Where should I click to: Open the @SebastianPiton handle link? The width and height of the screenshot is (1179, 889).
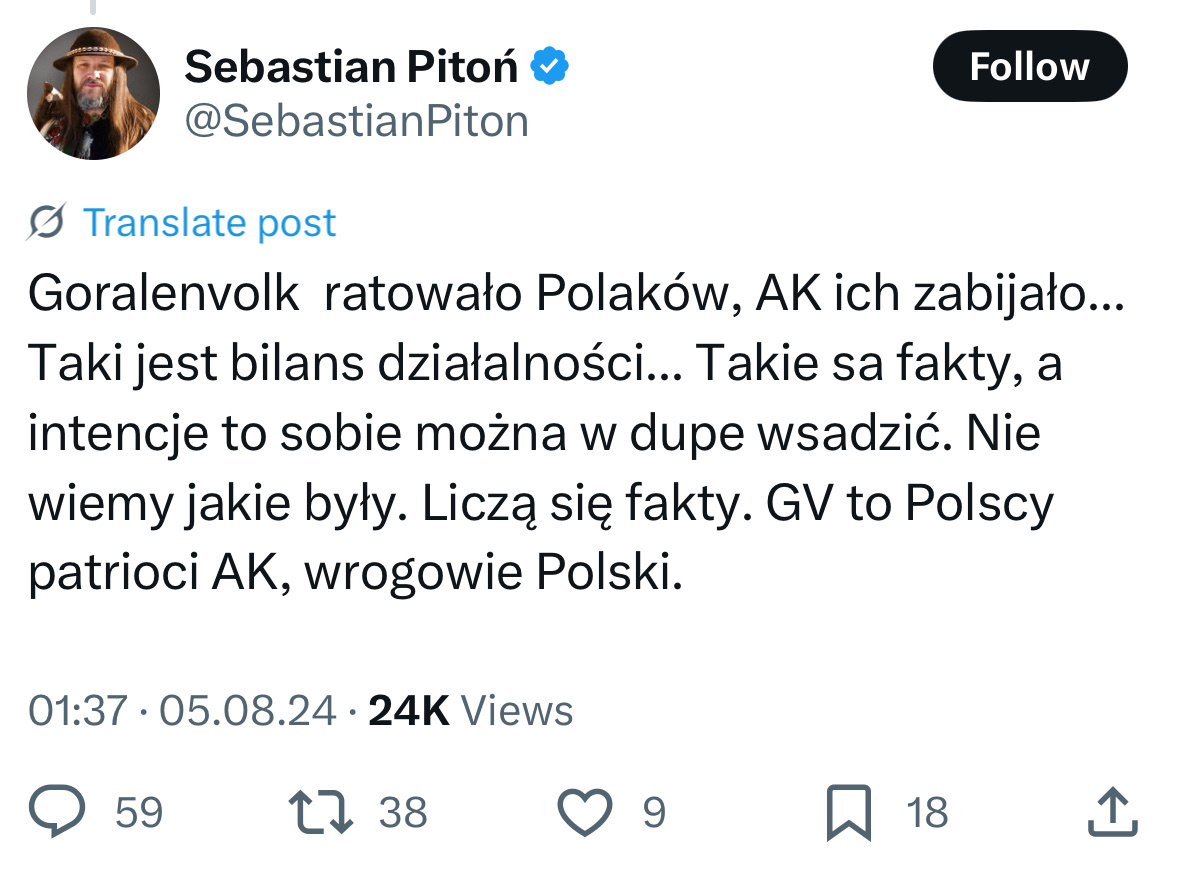coord(356,121)
